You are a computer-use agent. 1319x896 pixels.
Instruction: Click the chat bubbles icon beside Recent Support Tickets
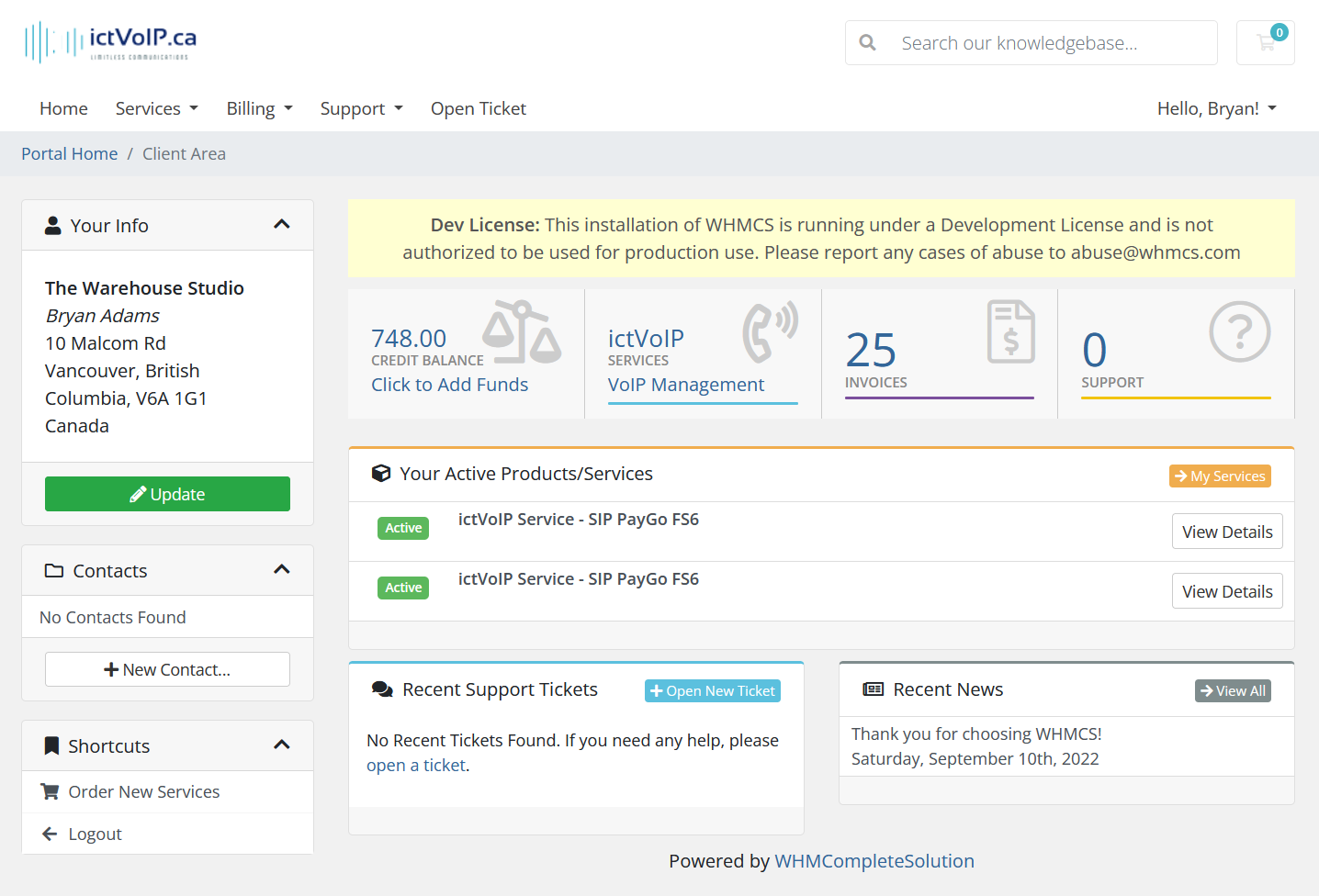(382, 689)
